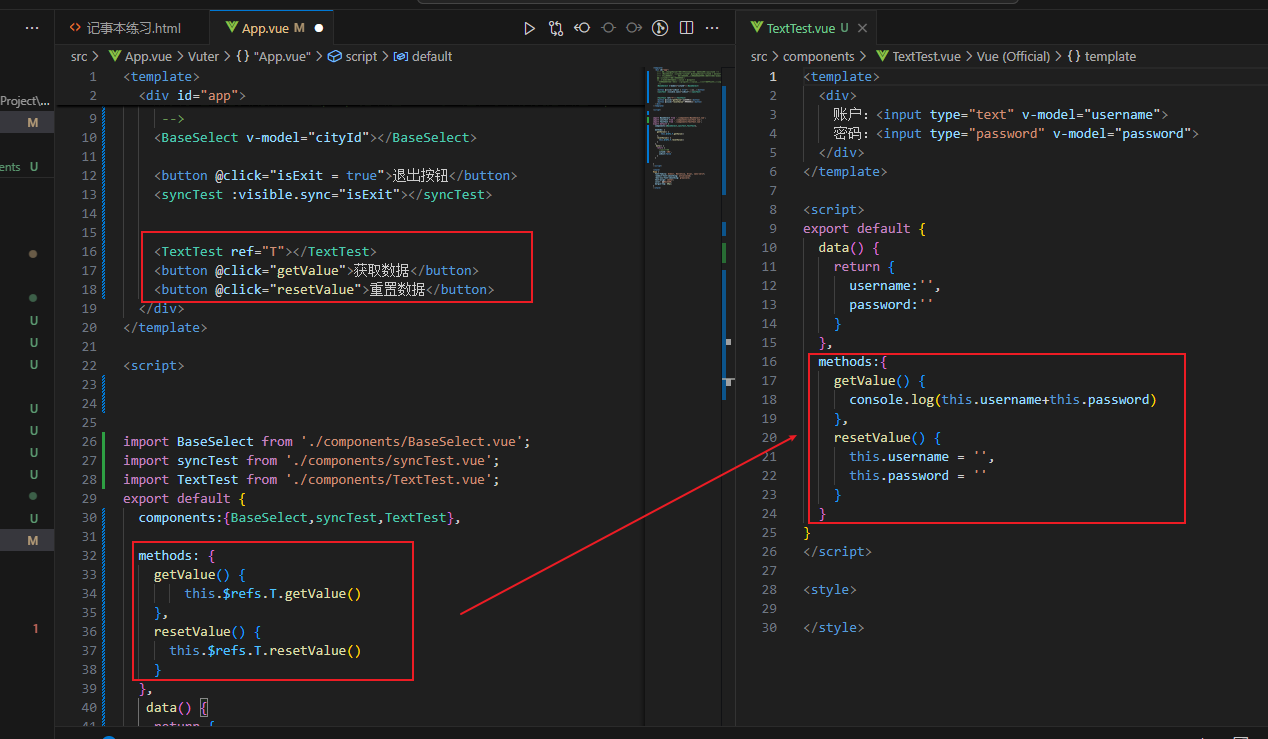Activate the TextTest.vue tab

coord(806,28)
